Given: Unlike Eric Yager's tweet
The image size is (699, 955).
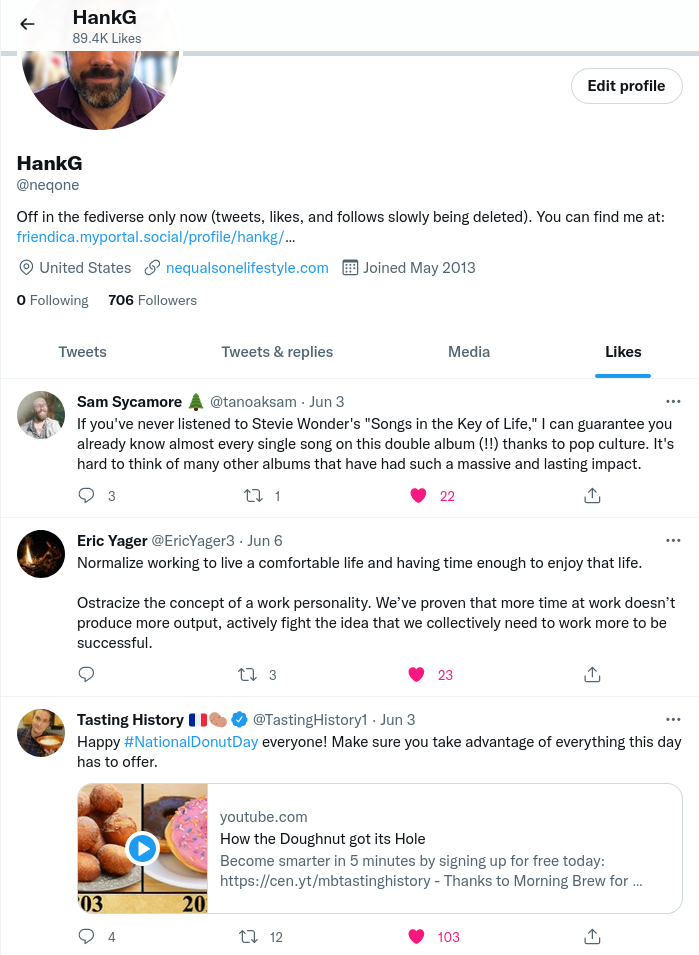Looking at the screenshot, I should (x=418, y=675).
